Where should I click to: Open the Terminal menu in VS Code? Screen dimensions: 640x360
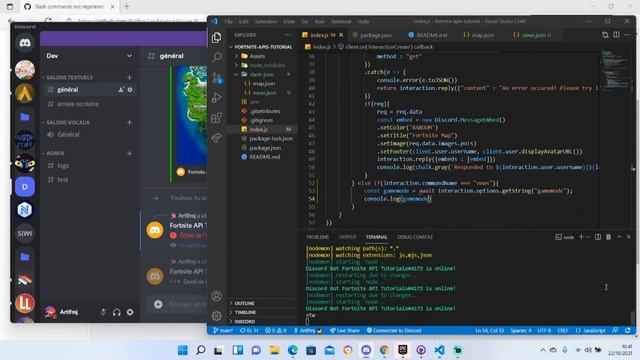point(341,22)
